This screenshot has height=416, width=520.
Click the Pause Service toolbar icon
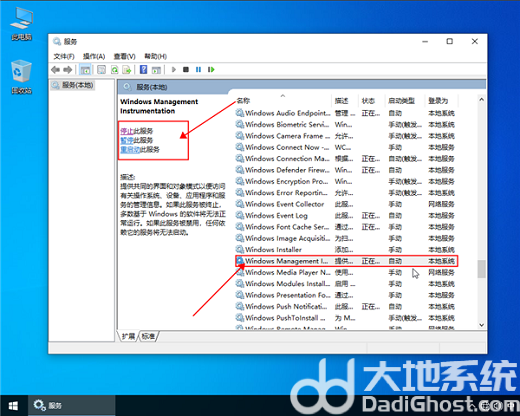pyautogui.click(x=198, y=70)
